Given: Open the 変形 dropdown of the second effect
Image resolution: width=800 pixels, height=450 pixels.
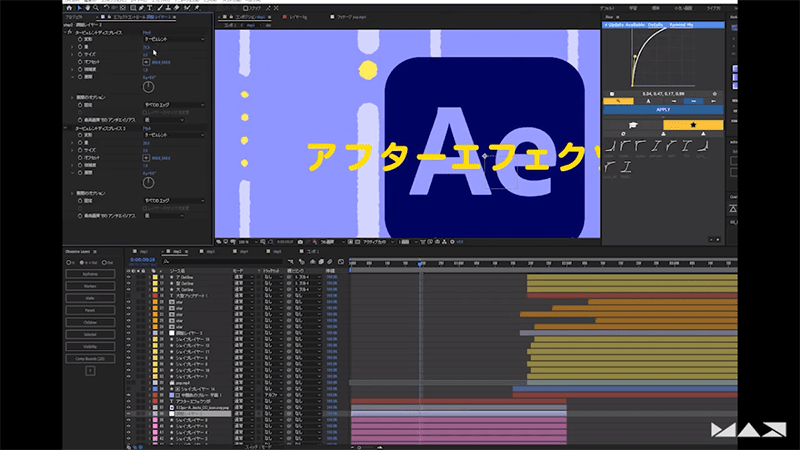Looking at the screenshot, I should tap(174, 135).
